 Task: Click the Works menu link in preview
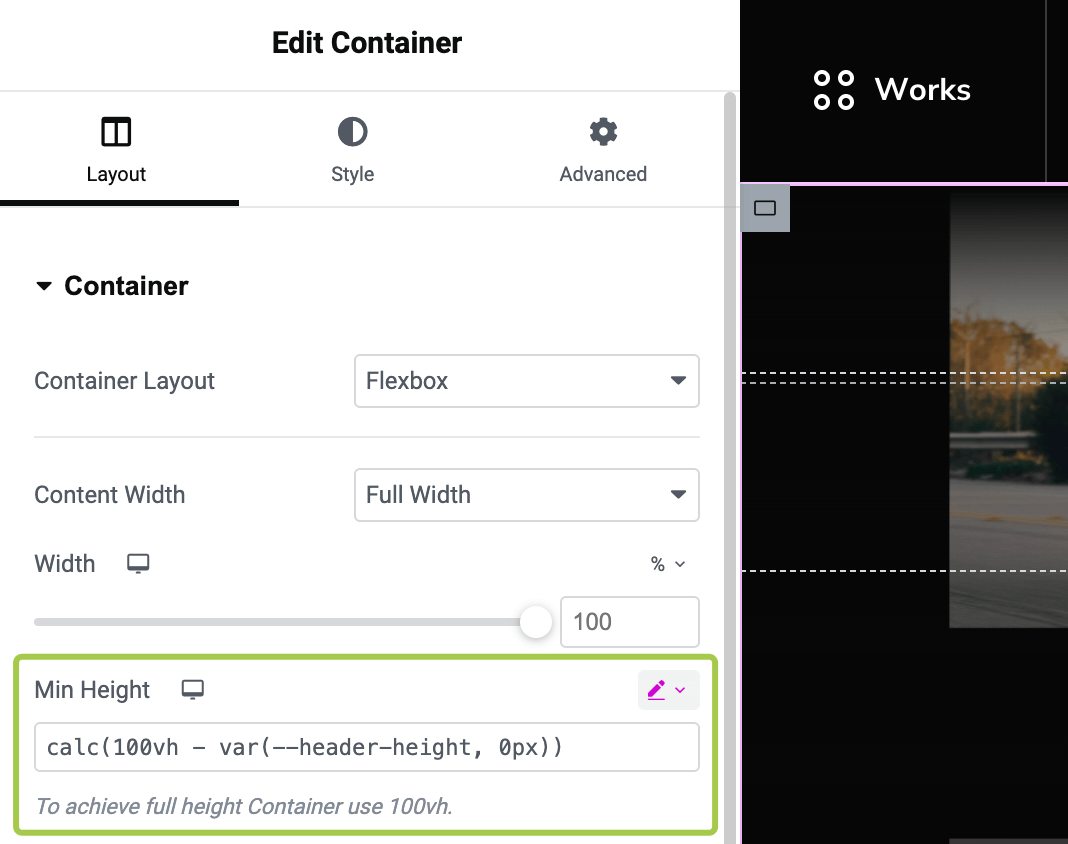coord(922,90)
